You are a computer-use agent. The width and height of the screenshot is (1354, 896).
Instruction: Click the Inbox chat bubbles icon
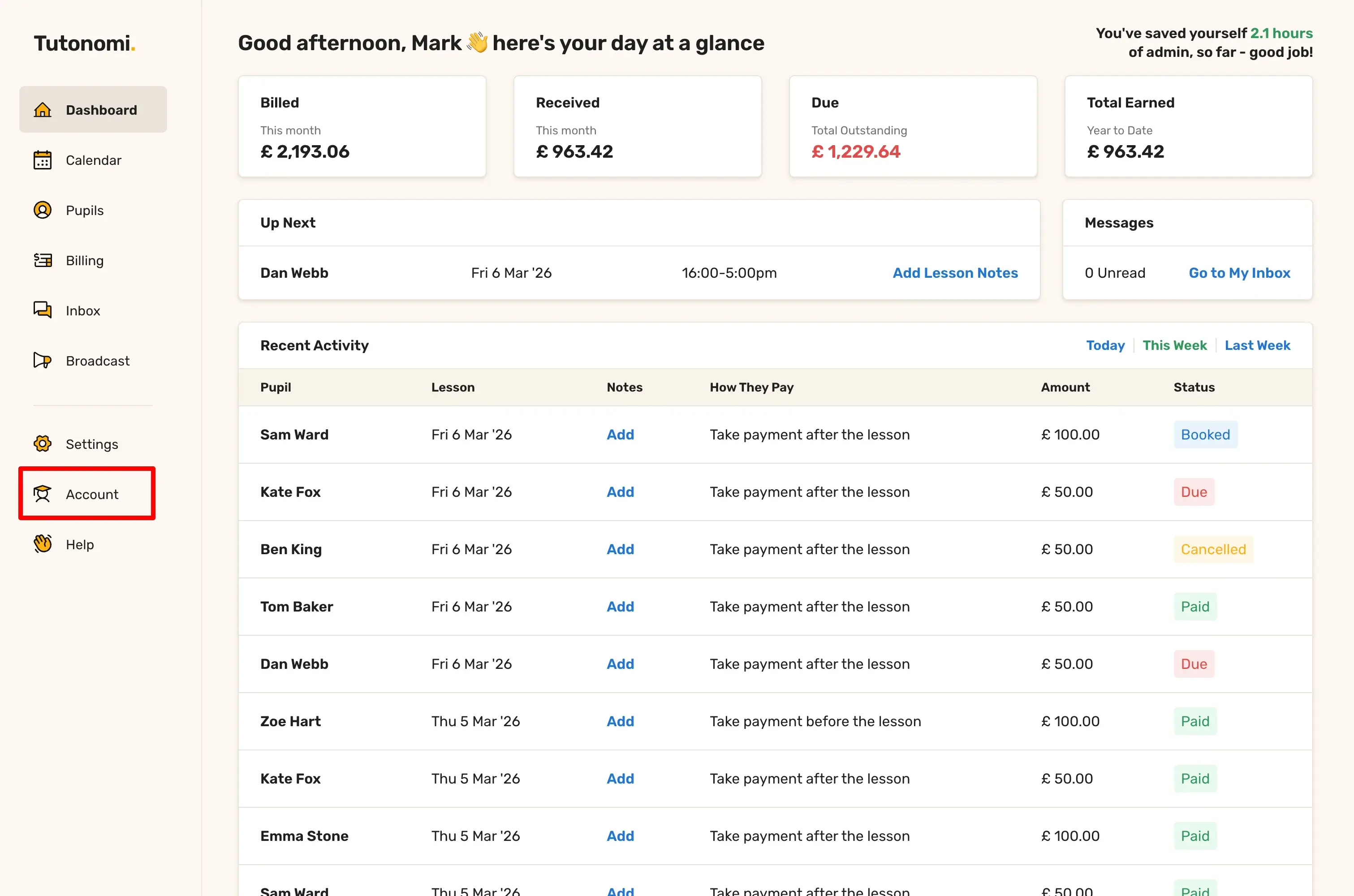point(42,310)
